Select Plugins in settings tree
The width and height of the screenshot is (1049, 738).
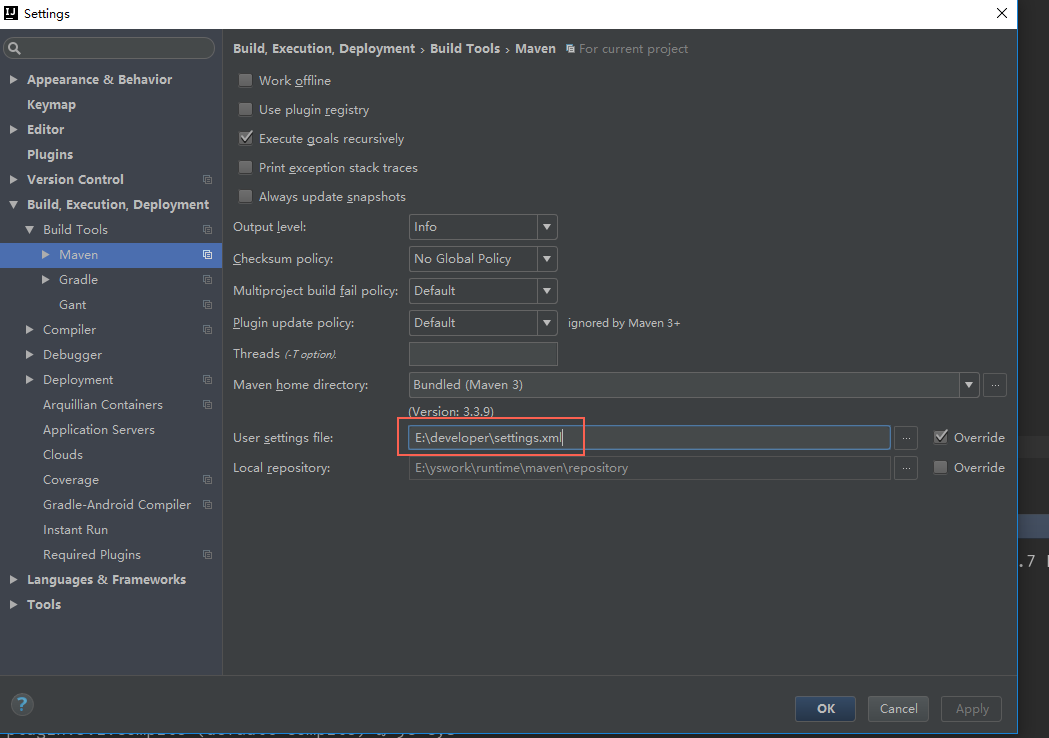50,155
